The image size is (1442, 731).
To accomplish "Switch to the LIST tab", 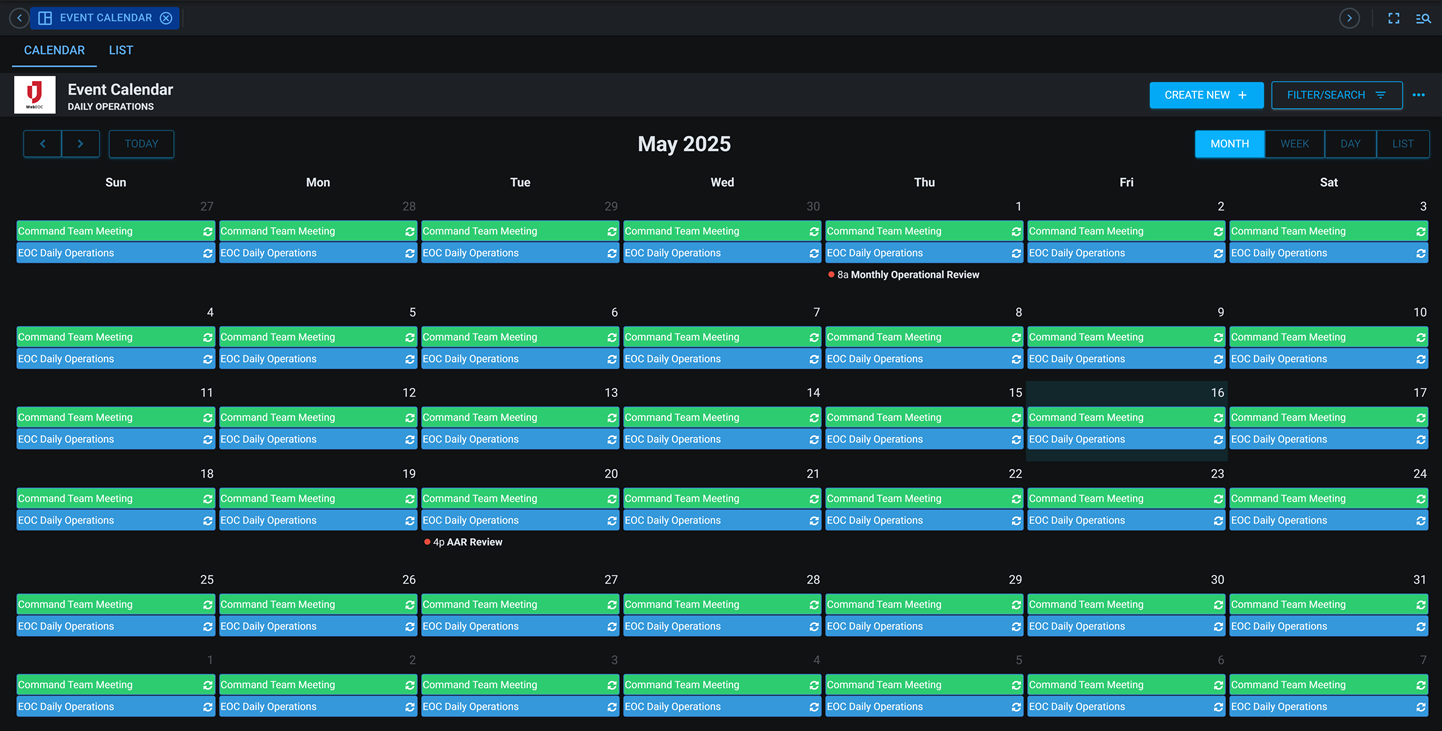I will (x=120, y=50).
